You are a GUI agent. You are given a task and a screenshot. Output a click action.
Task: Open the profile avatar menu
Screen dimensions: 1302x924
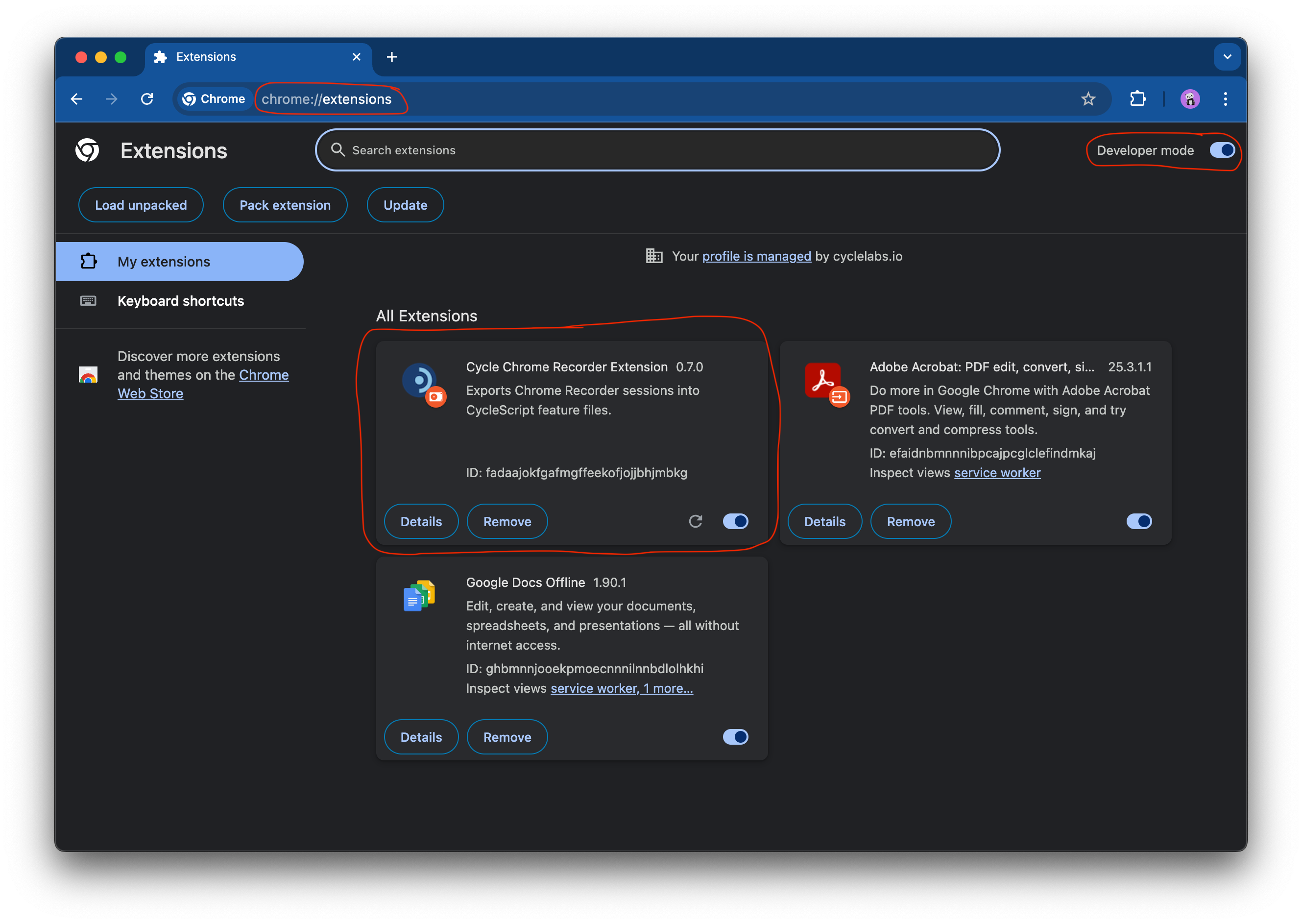[x=1189, y=99]
